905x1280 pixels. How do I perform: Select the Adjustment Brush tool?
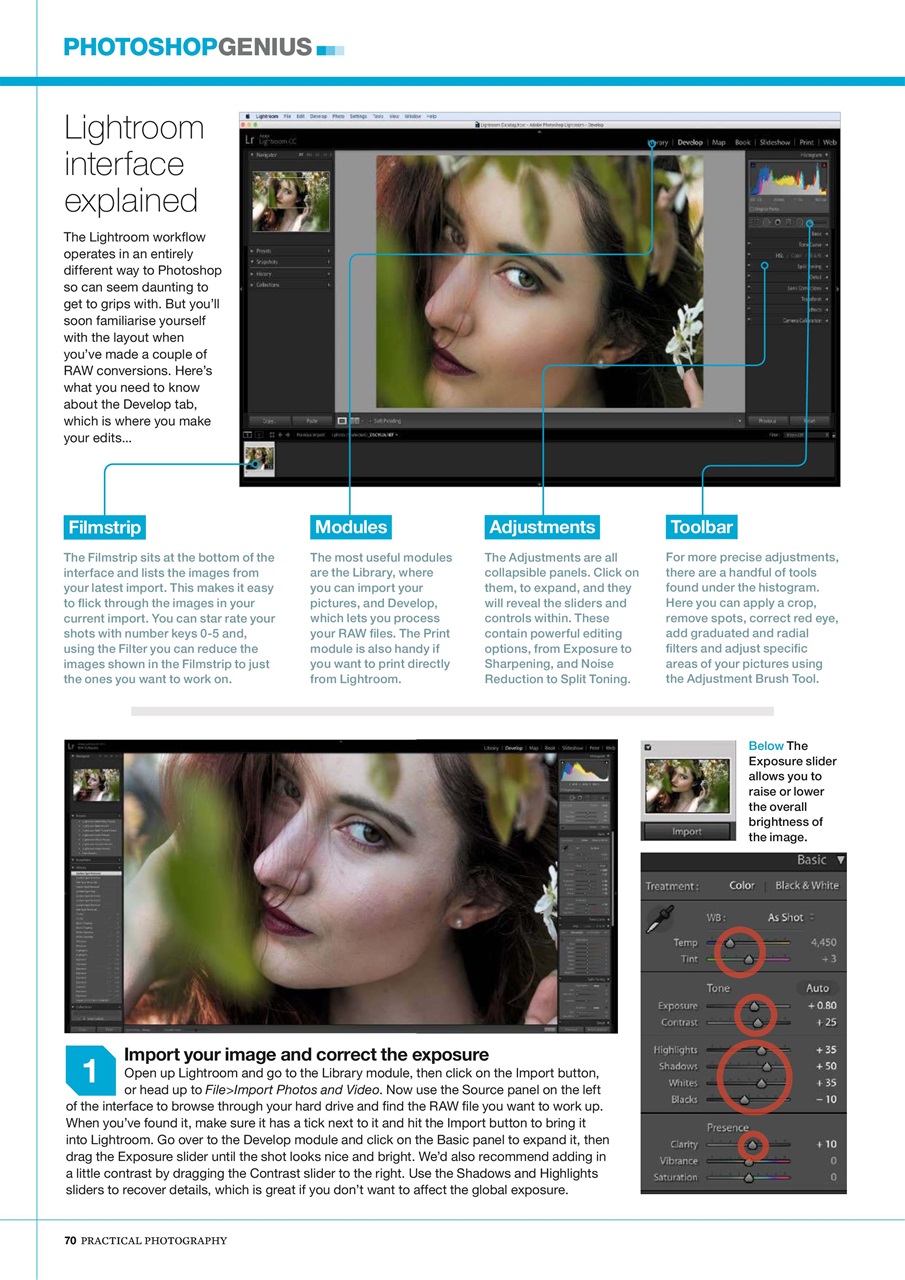point(810,222)
